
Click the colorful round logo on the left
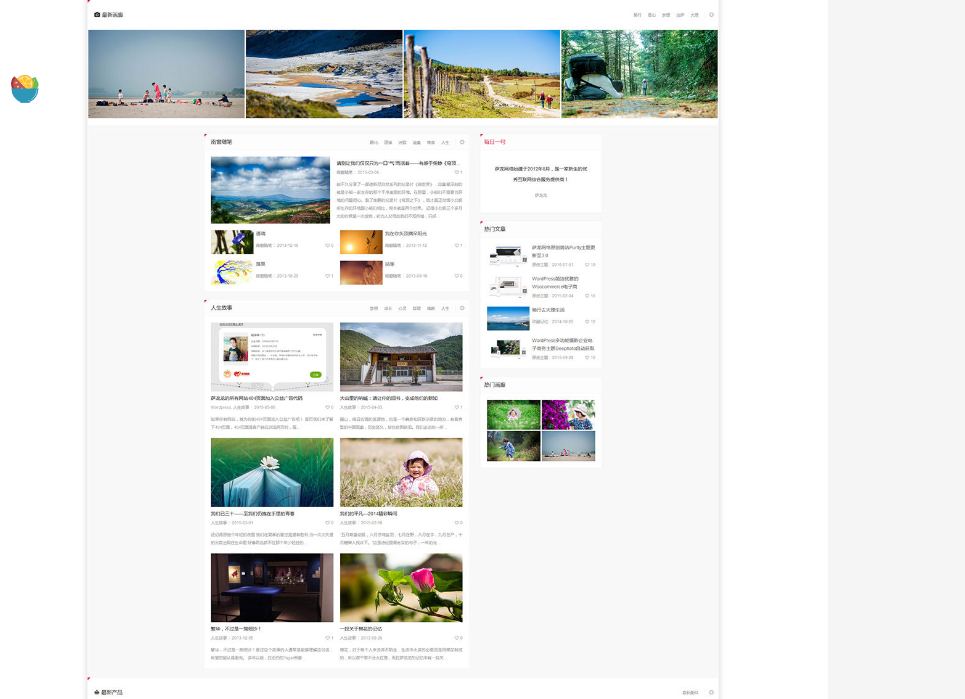coord(25,88)
